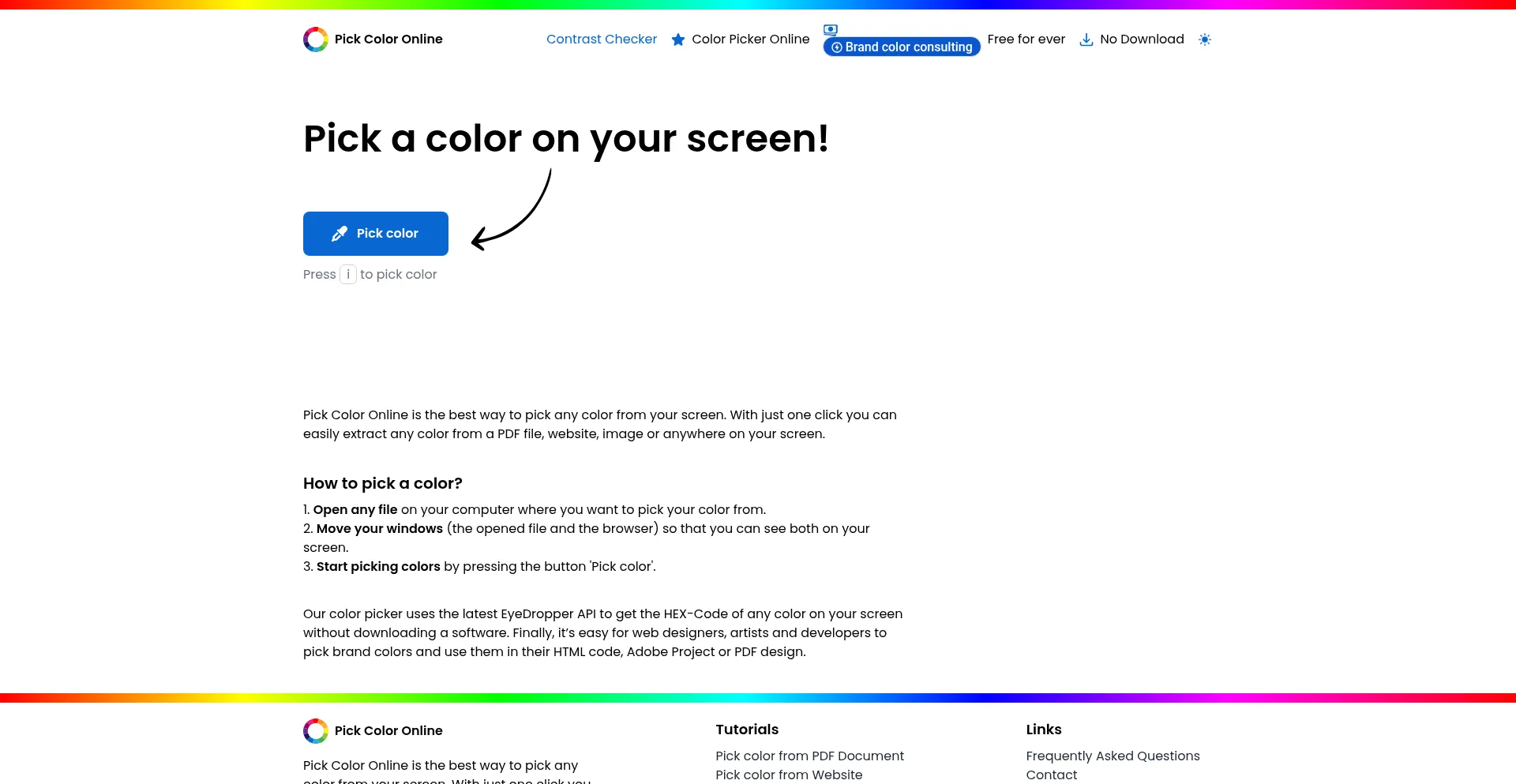The width and height of the screenshot is (1516, 784).
Task: Click the Pick Color Online header logo
Action: 316,39
